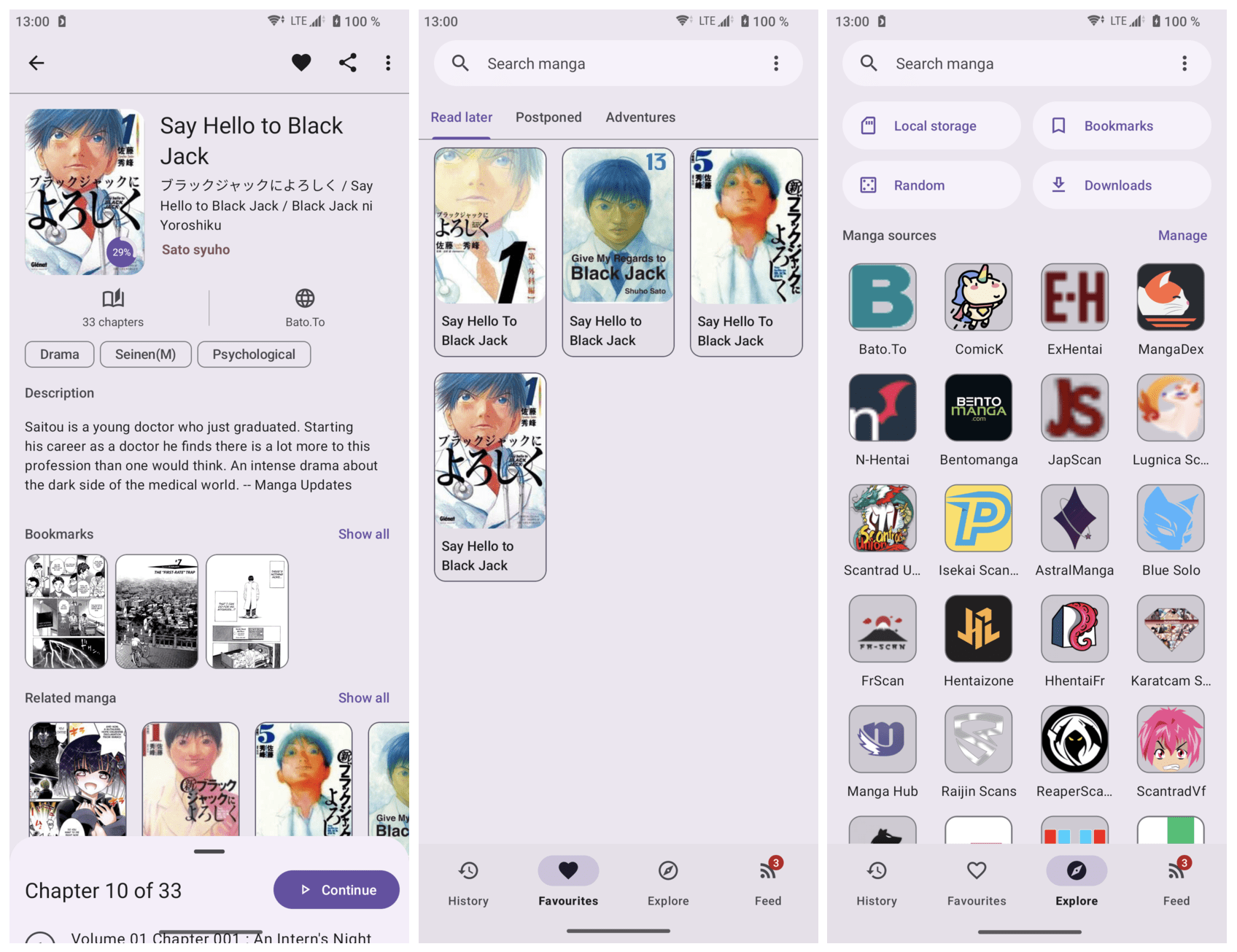This screenshot has width=1237, height=952.
Task: Select the Psychological genre tag
Action: (254, 355)
